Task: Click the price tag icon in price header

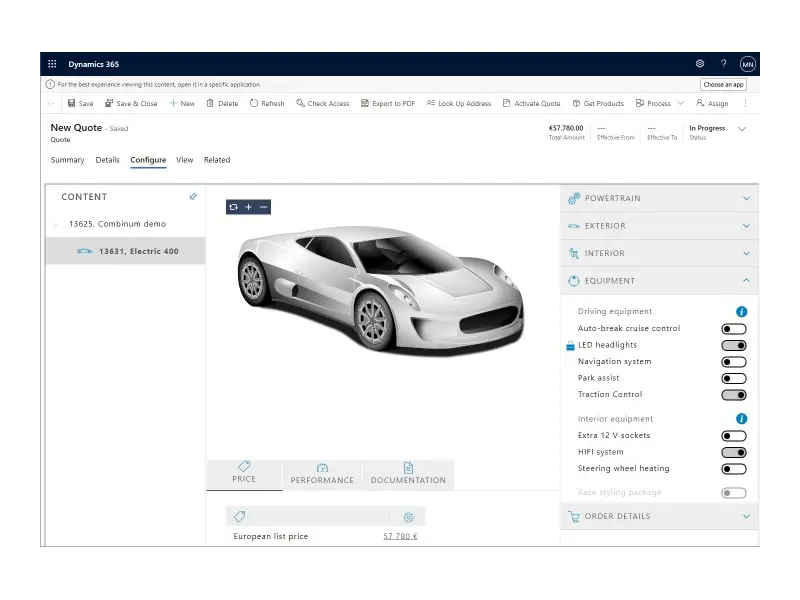Action: click(x=239, y=516)
